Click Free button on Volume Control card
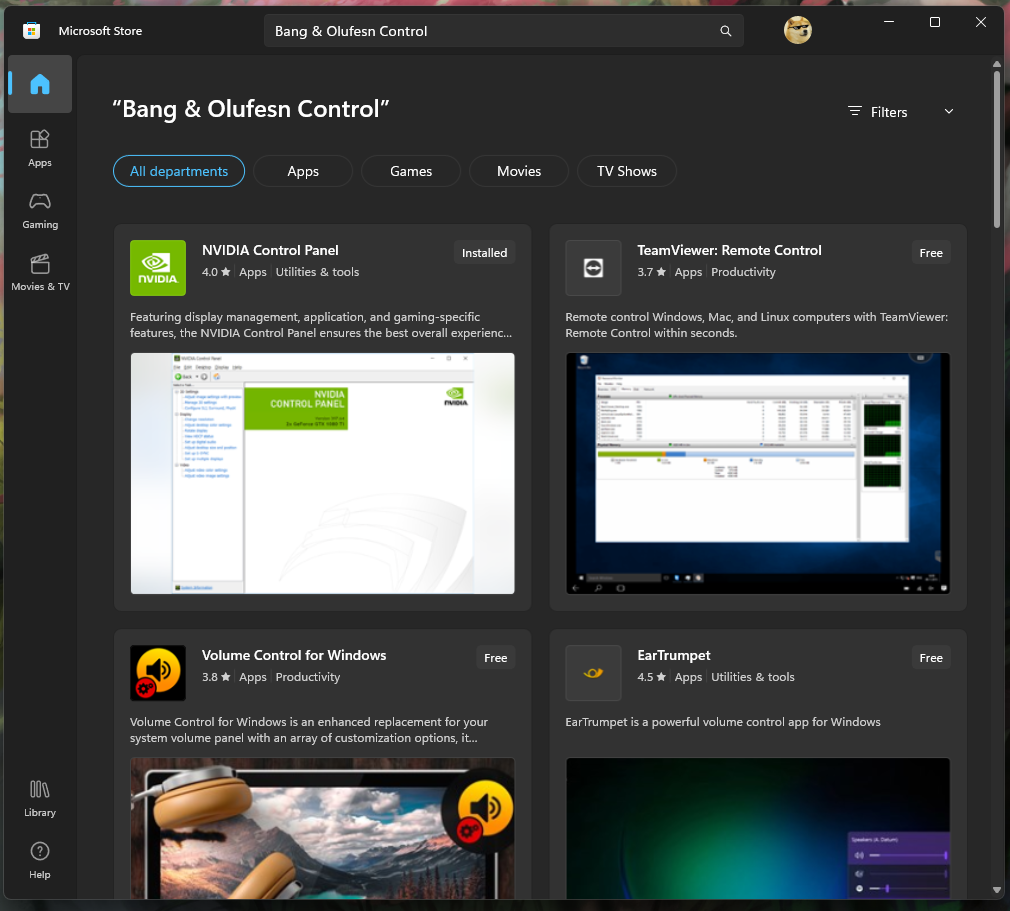The image size is (1010, 911). click(495, 658)
